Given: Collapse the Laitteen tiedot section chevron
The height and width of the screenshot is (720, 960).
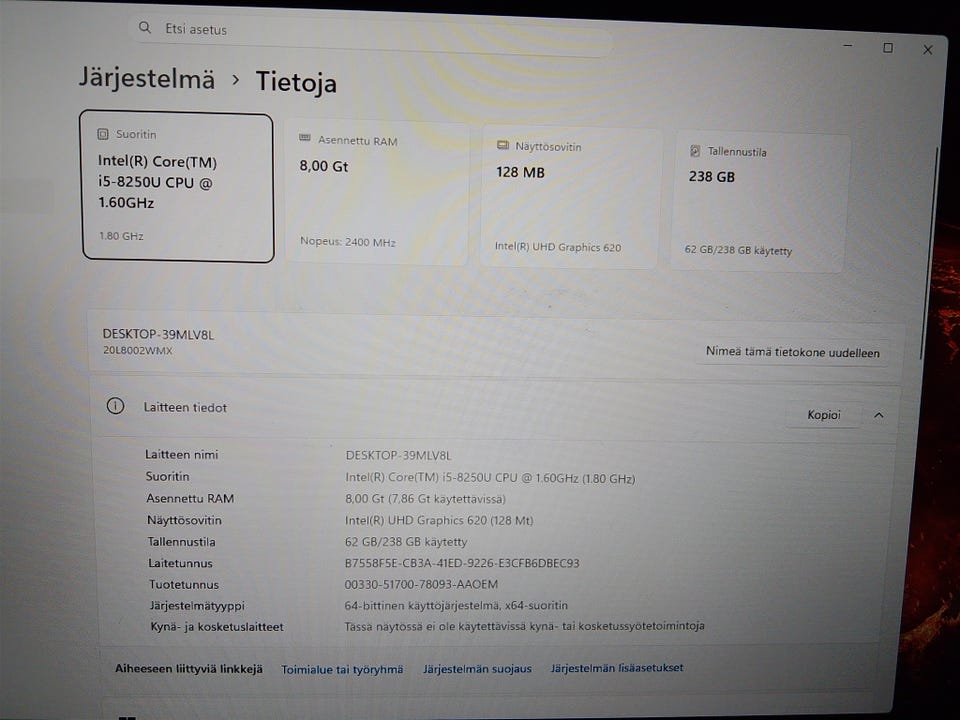Looking at the screenshot, I should 879,415.
